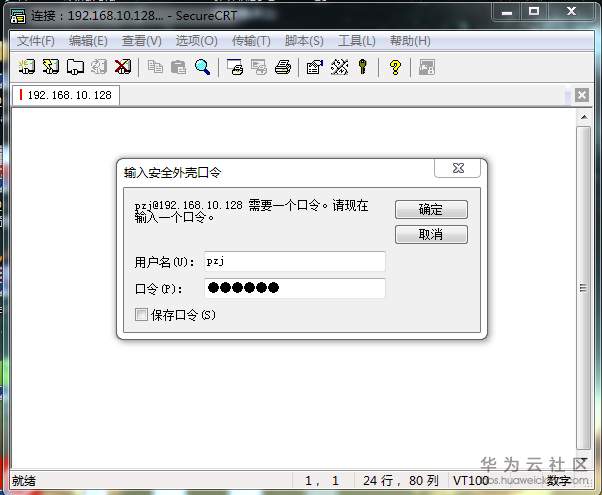Open the 帮助(H) menu

click(410, 41)
